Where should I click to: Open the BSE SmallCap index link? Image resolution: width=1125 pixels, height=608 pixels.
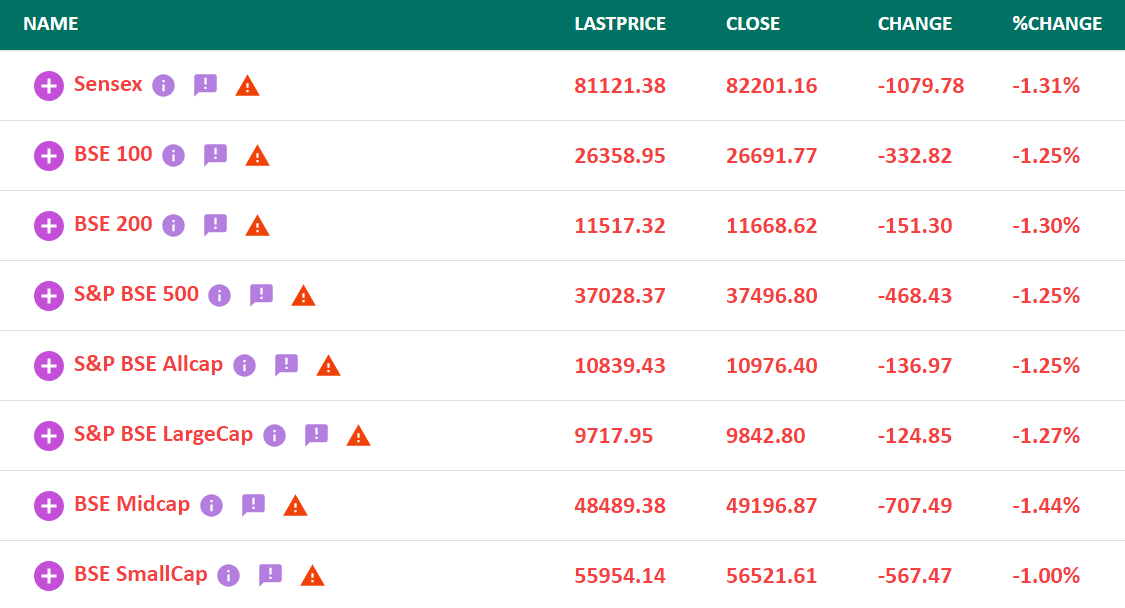coord(141,574)
